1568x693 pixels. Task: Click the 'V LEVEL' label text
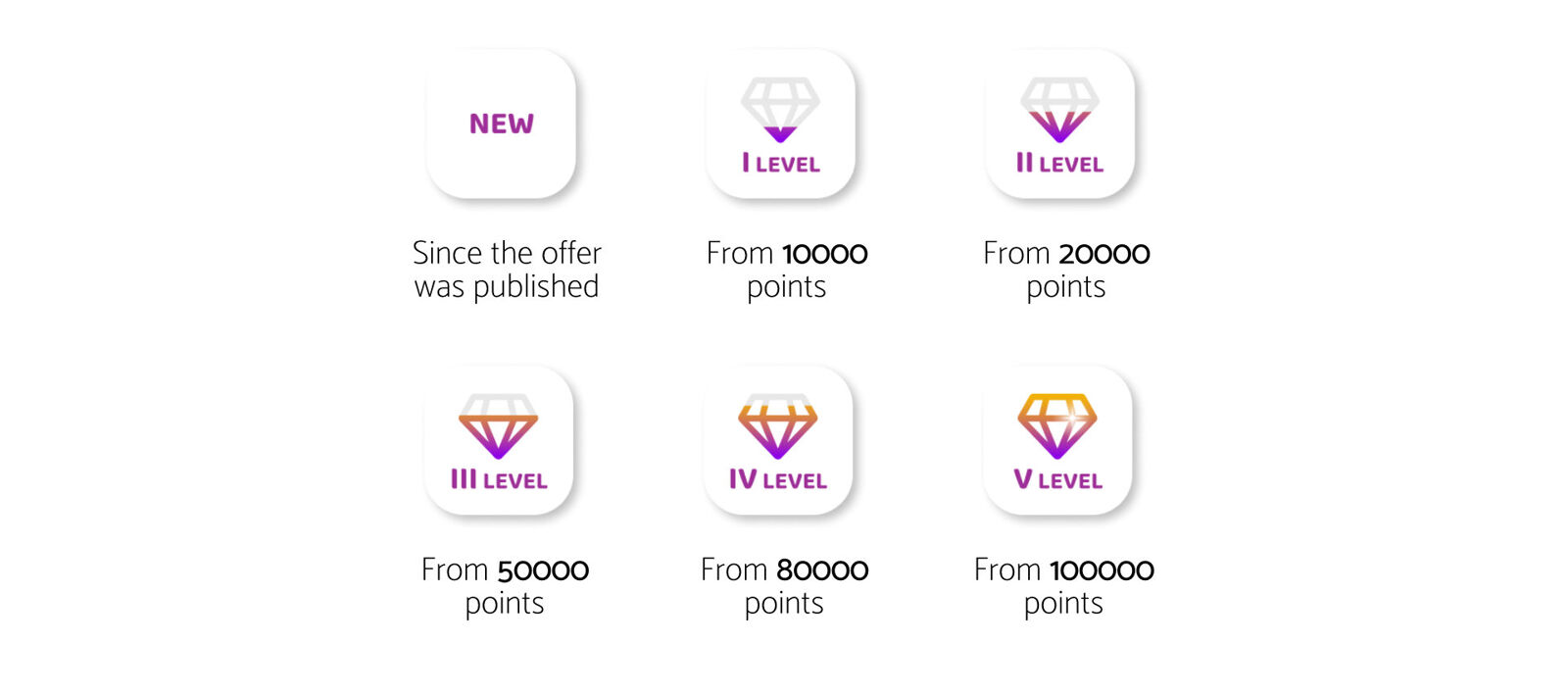tap(1058, 480)
